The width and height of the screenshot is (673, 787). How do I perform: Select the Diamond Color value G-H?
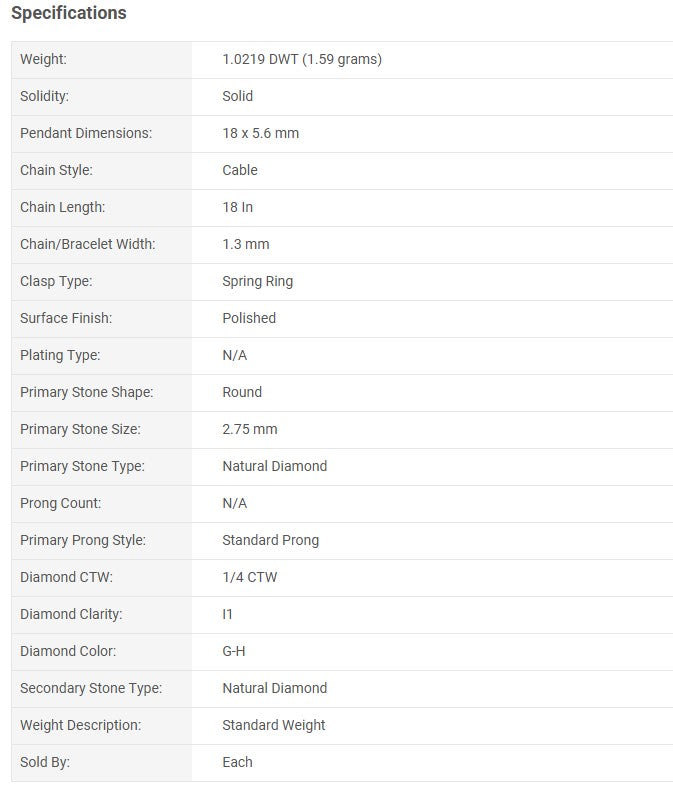pos(234,651)
